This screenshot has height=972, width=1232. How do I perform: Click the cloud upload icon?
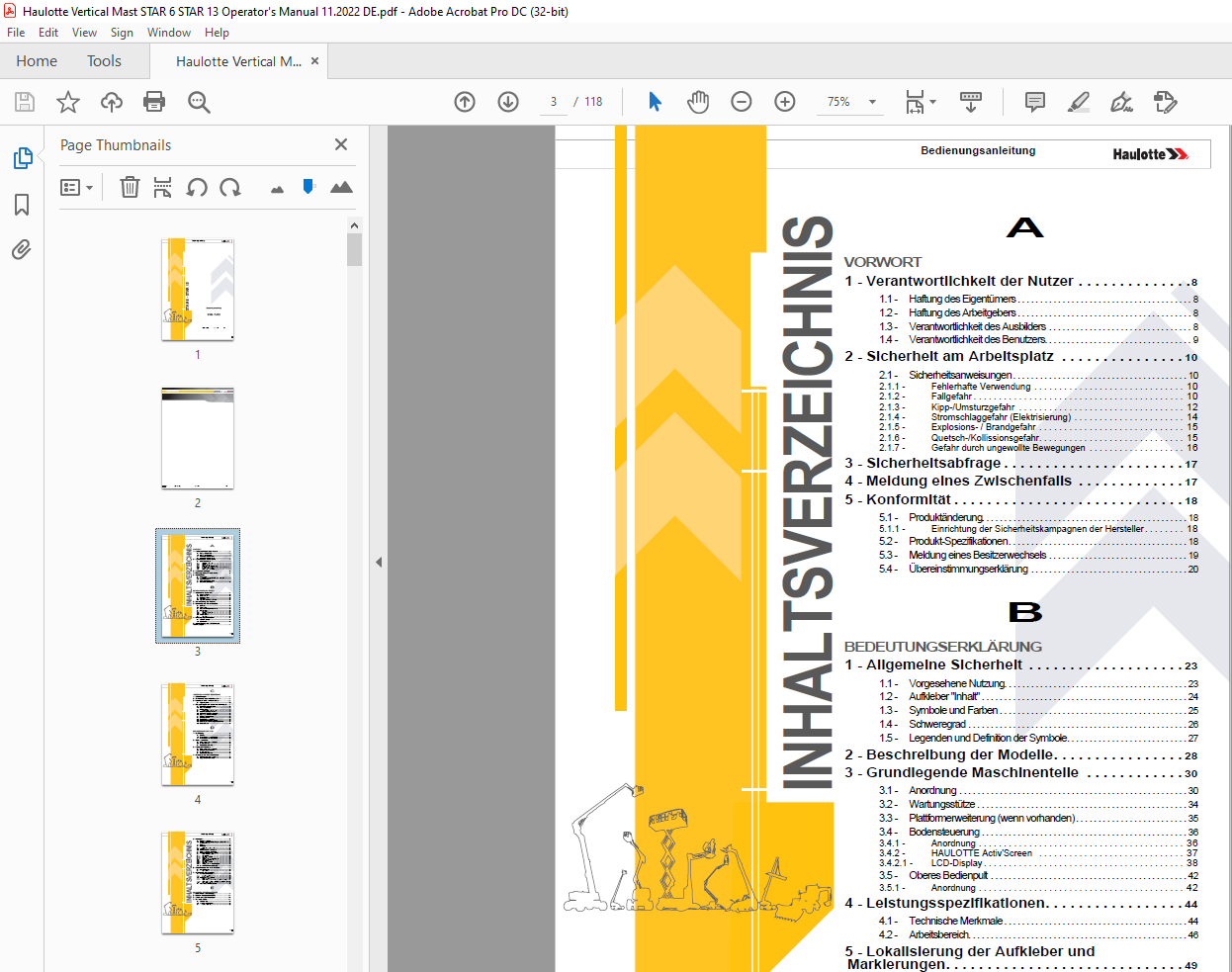(112, 102)
